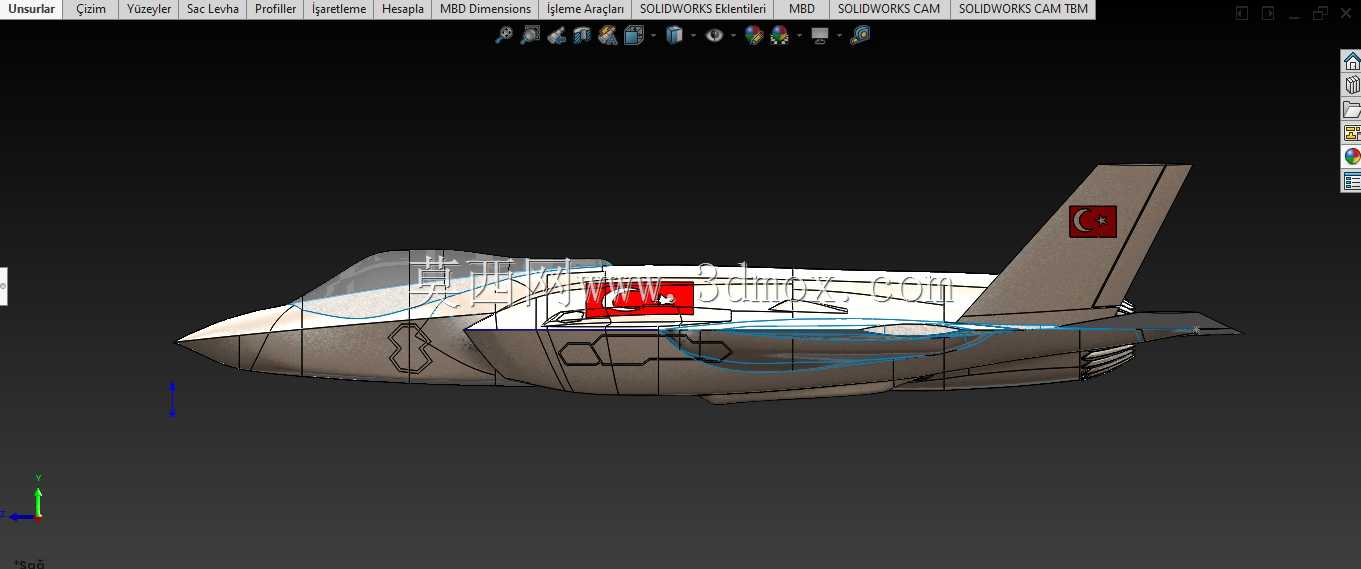This screenshot has width=1361, height=569.
Task: Select the Profiller tab
Action: click(275, 9)
